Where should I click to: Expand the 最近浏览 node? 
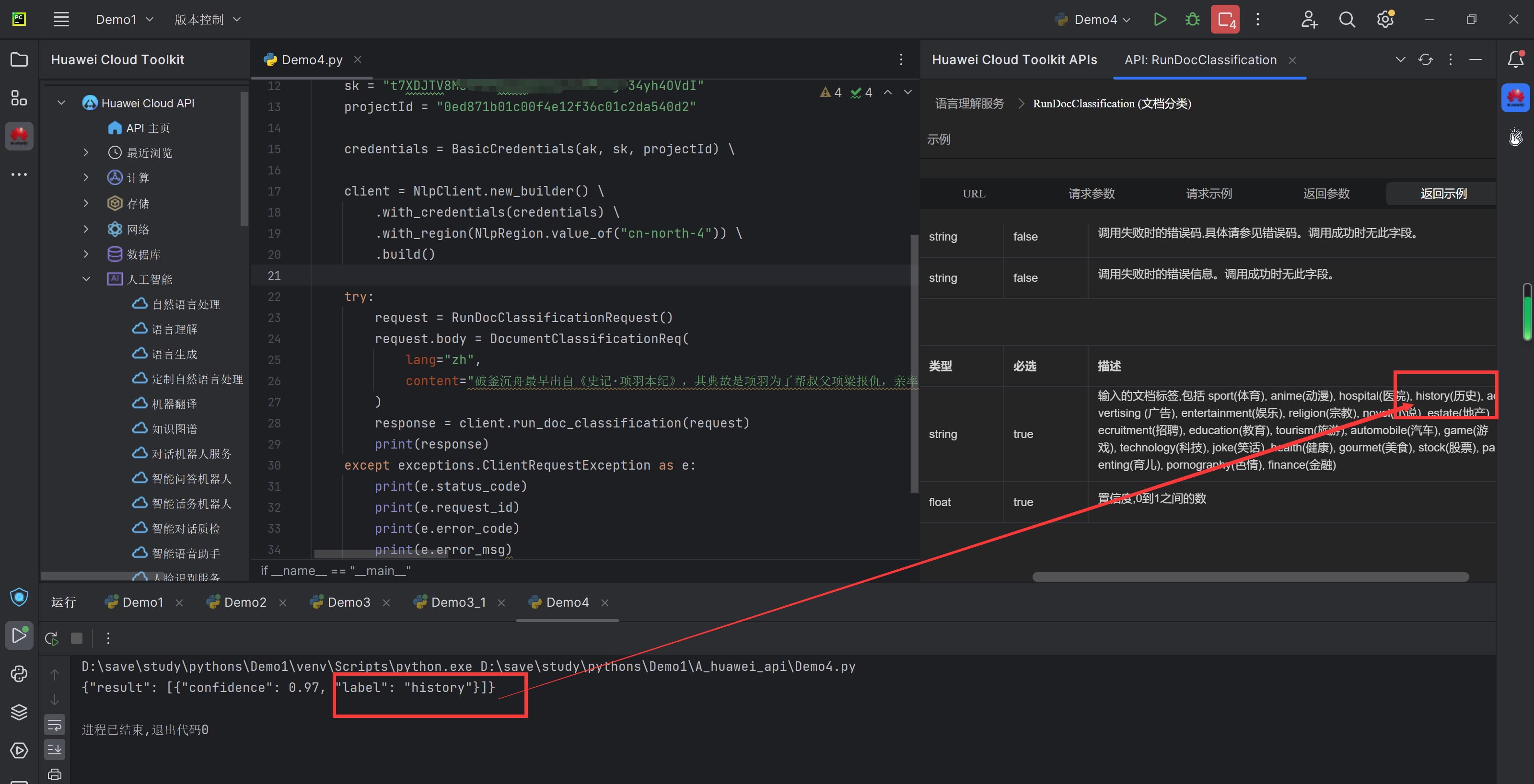(x=86, y=153)
